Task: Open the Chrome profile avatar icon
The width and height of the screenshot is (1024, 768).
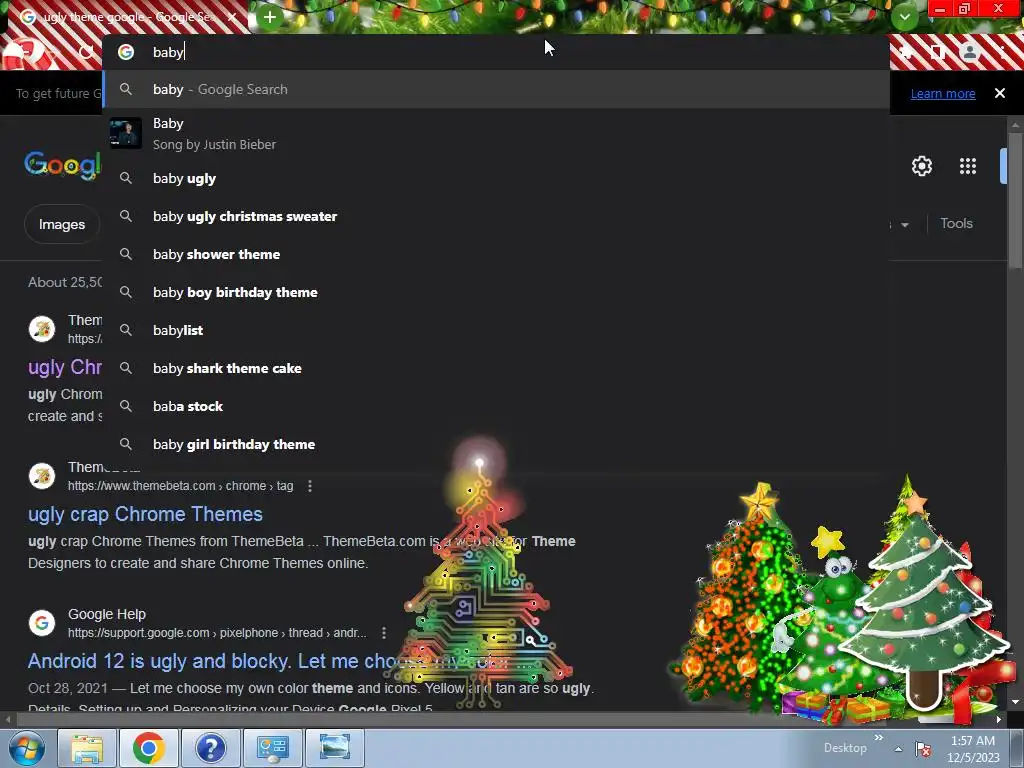Action: [970, 52]
